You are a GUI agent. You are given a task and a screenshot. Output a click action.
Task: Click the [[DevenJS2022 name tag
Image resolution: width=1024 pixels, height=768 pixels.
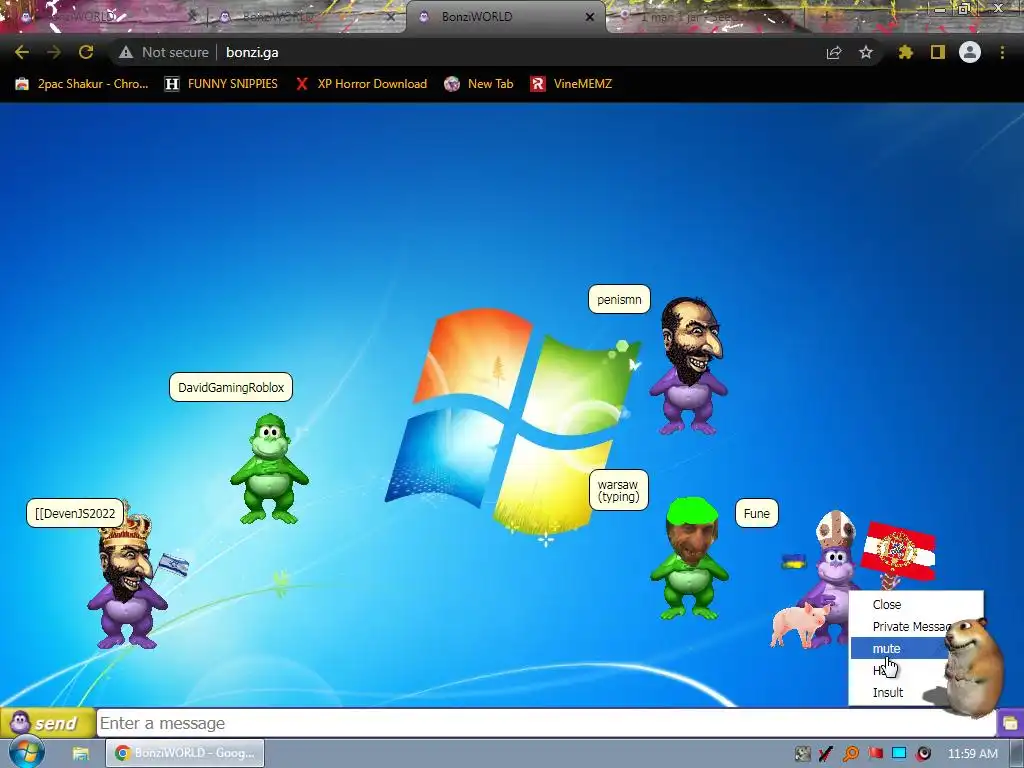point(75,513)
